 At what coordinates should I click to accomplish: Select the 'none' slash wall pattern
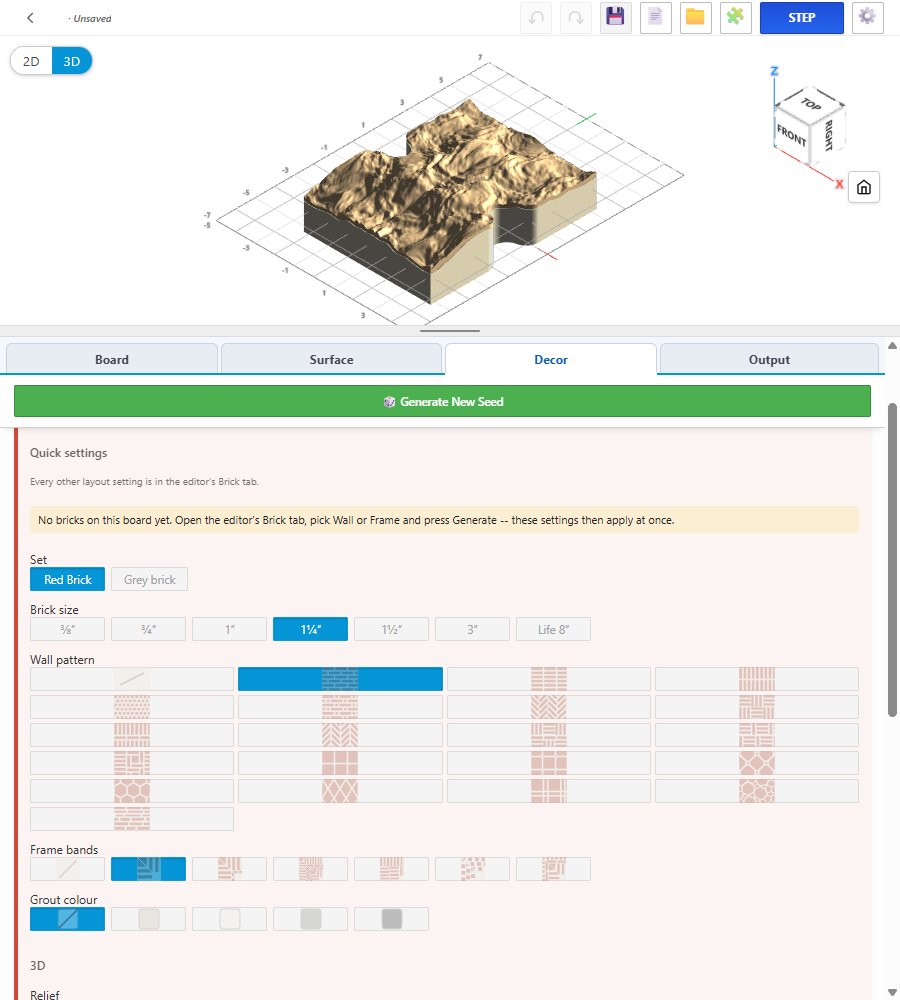132,679
